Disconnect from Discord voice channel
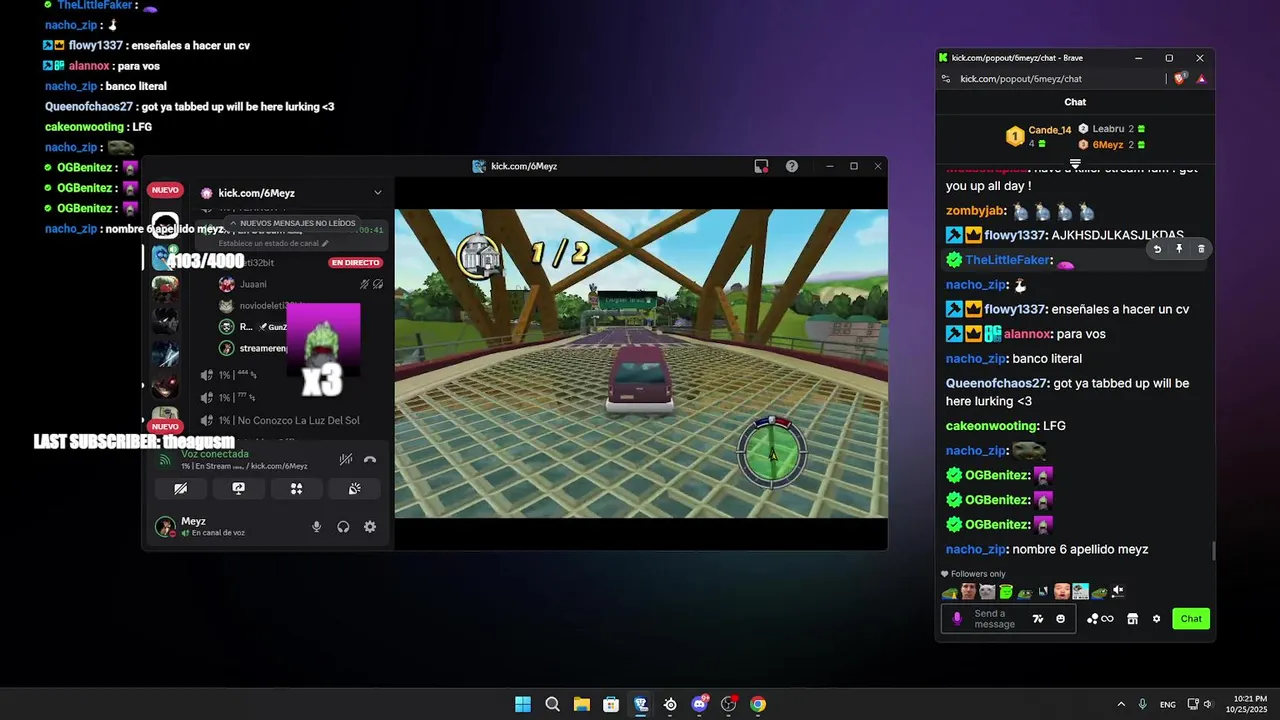Viewport: 1280px width, 720px height. [370, 460]
